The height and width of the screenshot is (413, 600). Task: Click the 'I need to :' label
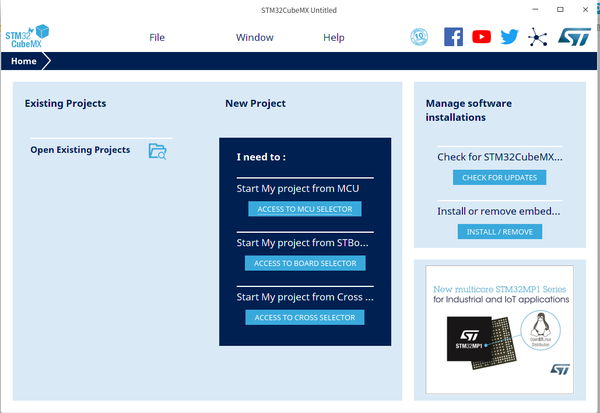pos(261,157)
